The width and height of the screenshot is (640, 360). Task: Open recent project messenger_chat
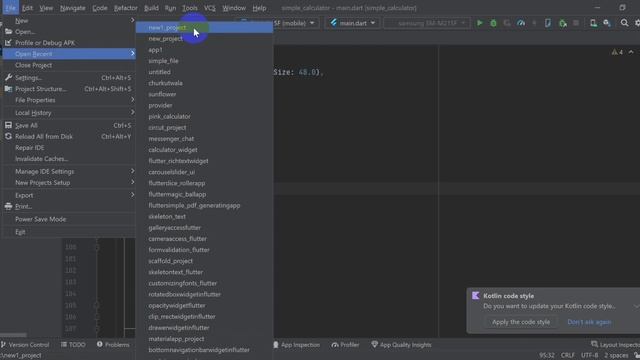pyautogui.click(x=204, y=139)
